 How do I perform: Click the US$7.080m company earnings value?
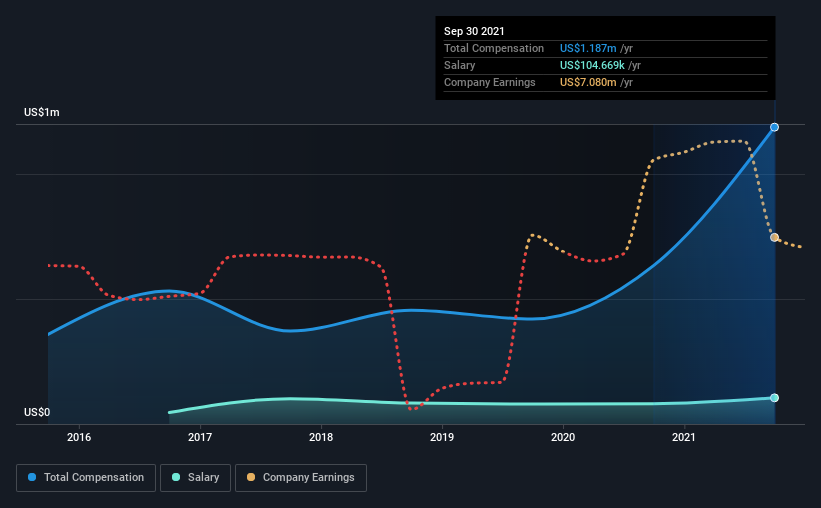coord(588,82)
